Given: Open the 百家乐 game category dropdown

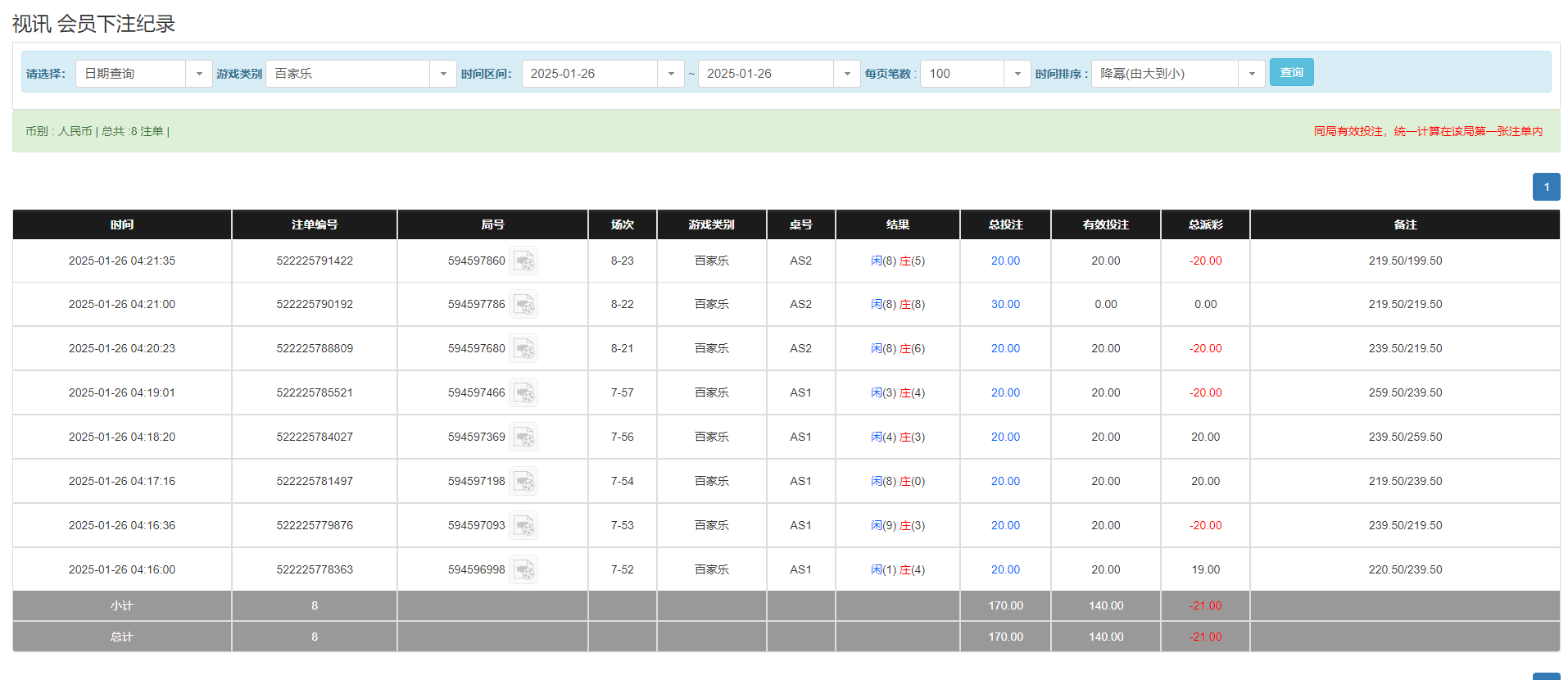Looking at the screenshot, I should pyautogui.click(x=442, y=74).
